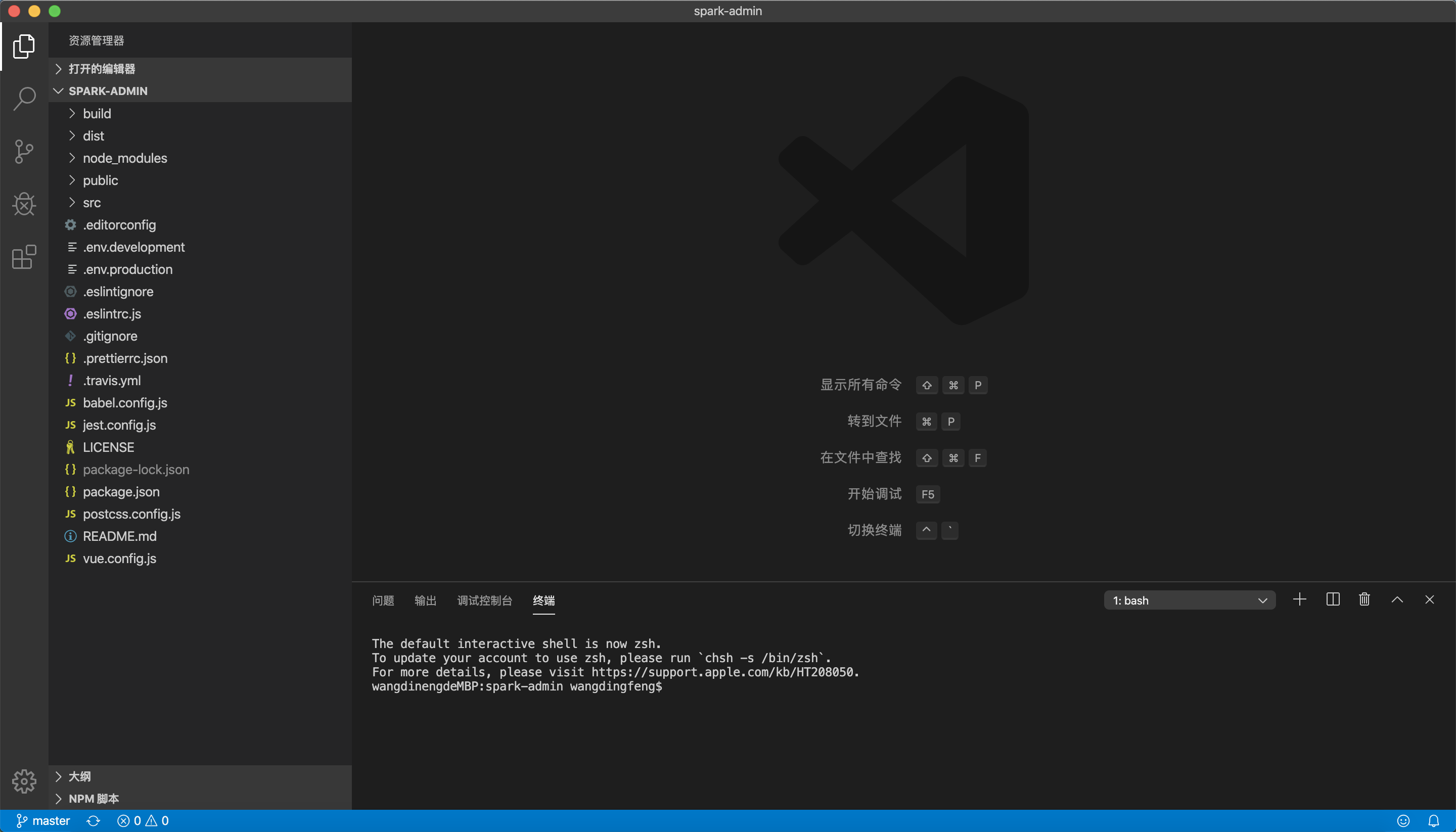
Task: Switch to the 问题 tab
Action: (383, 600)
